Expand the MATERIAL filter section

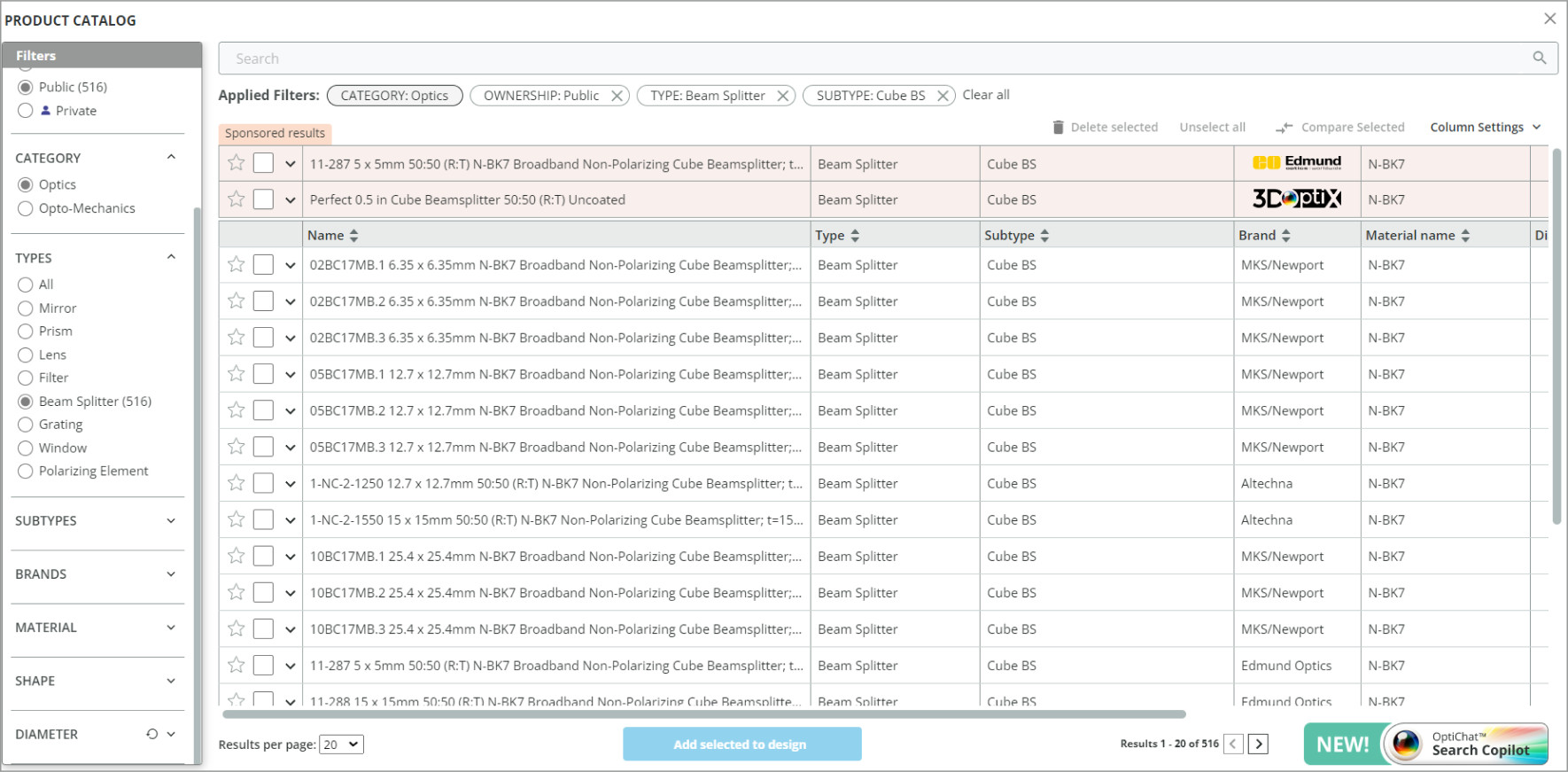coord(171,627)
